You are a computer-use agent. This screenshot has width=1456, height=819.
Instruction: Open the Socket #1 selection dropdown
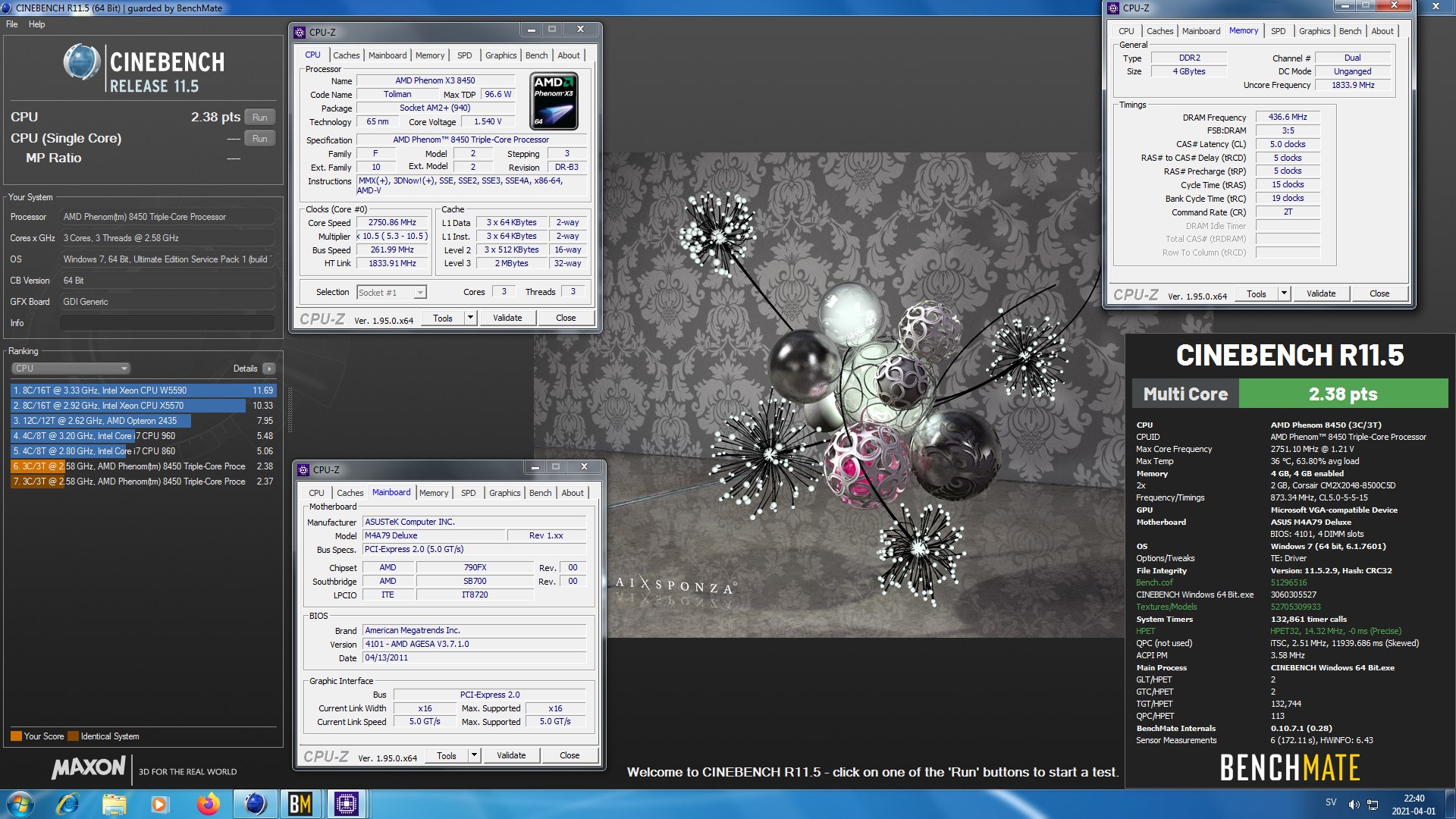(x=392, y=293)
